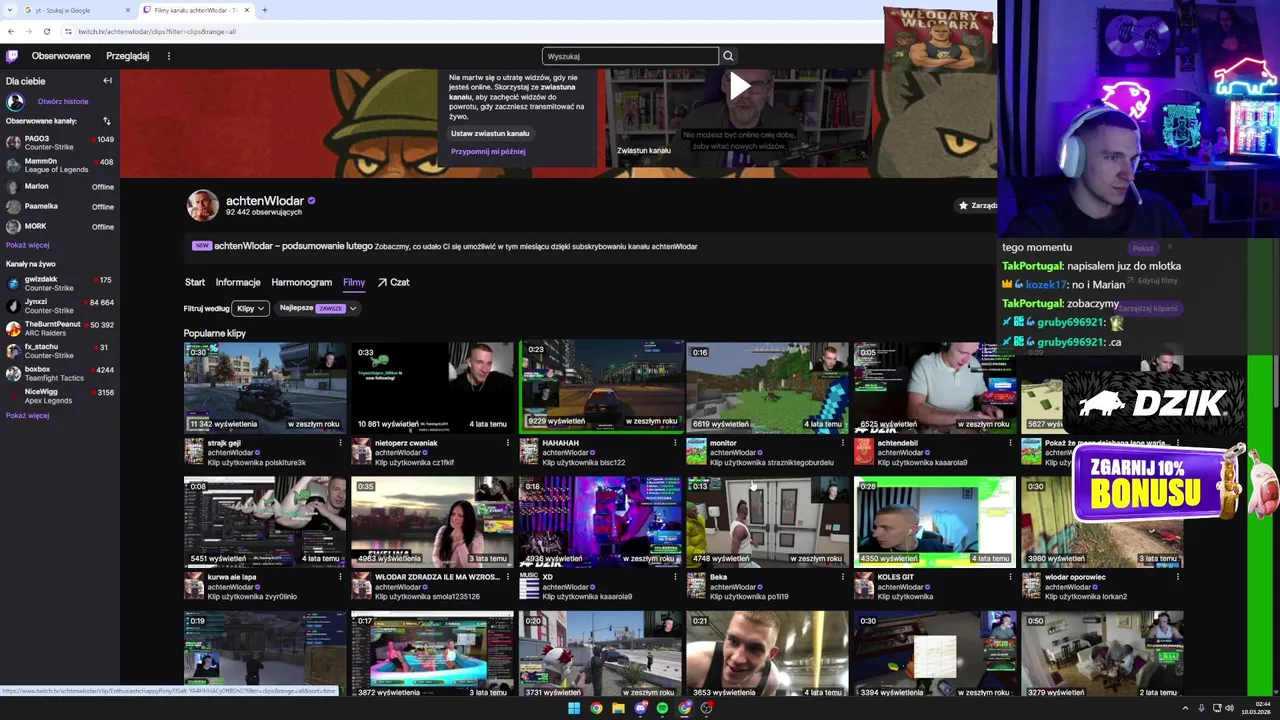
Task: Open Spotify from the taskbar
Action: 662,708
